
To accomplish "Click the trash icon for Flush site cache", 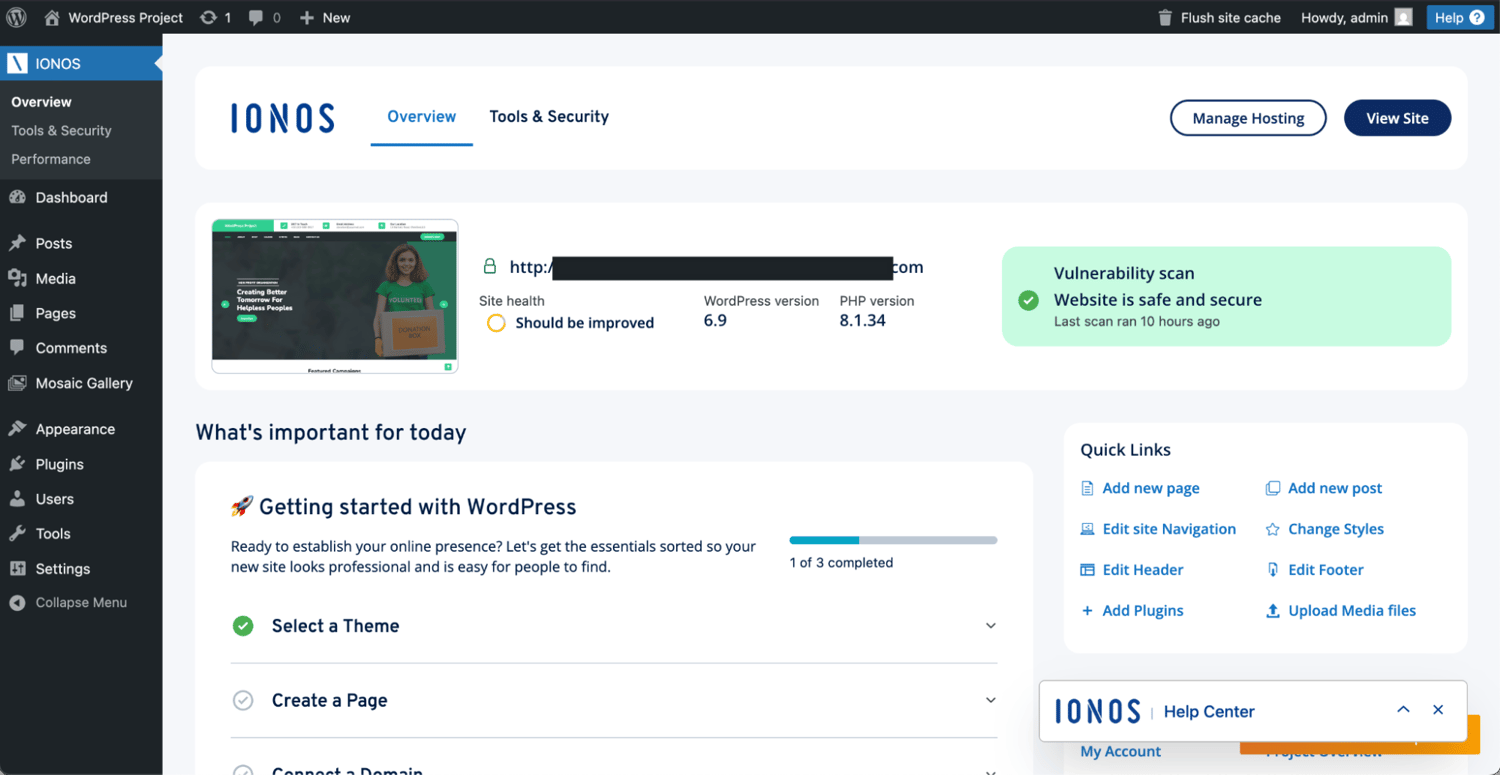I will click(1165, 17).
